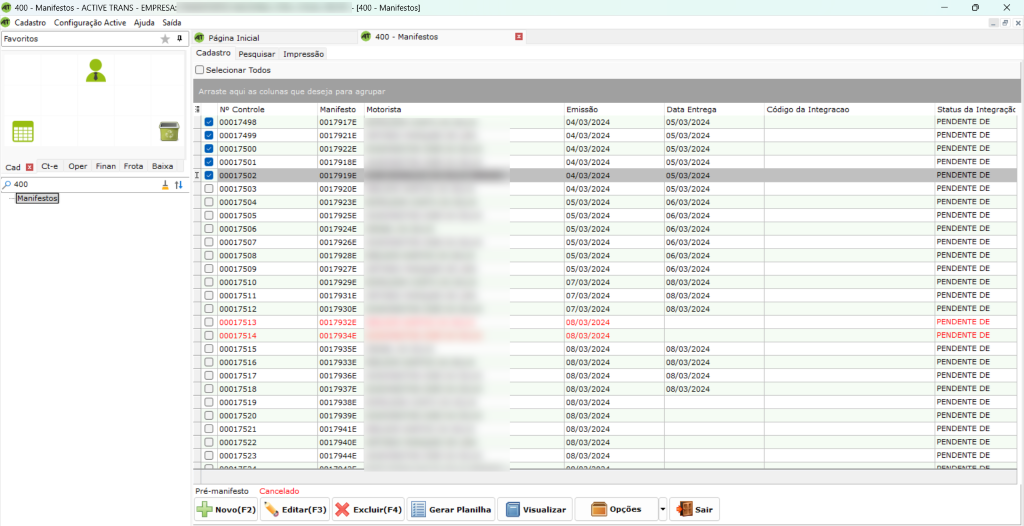Check the checkbox for row 00017503

209,189
